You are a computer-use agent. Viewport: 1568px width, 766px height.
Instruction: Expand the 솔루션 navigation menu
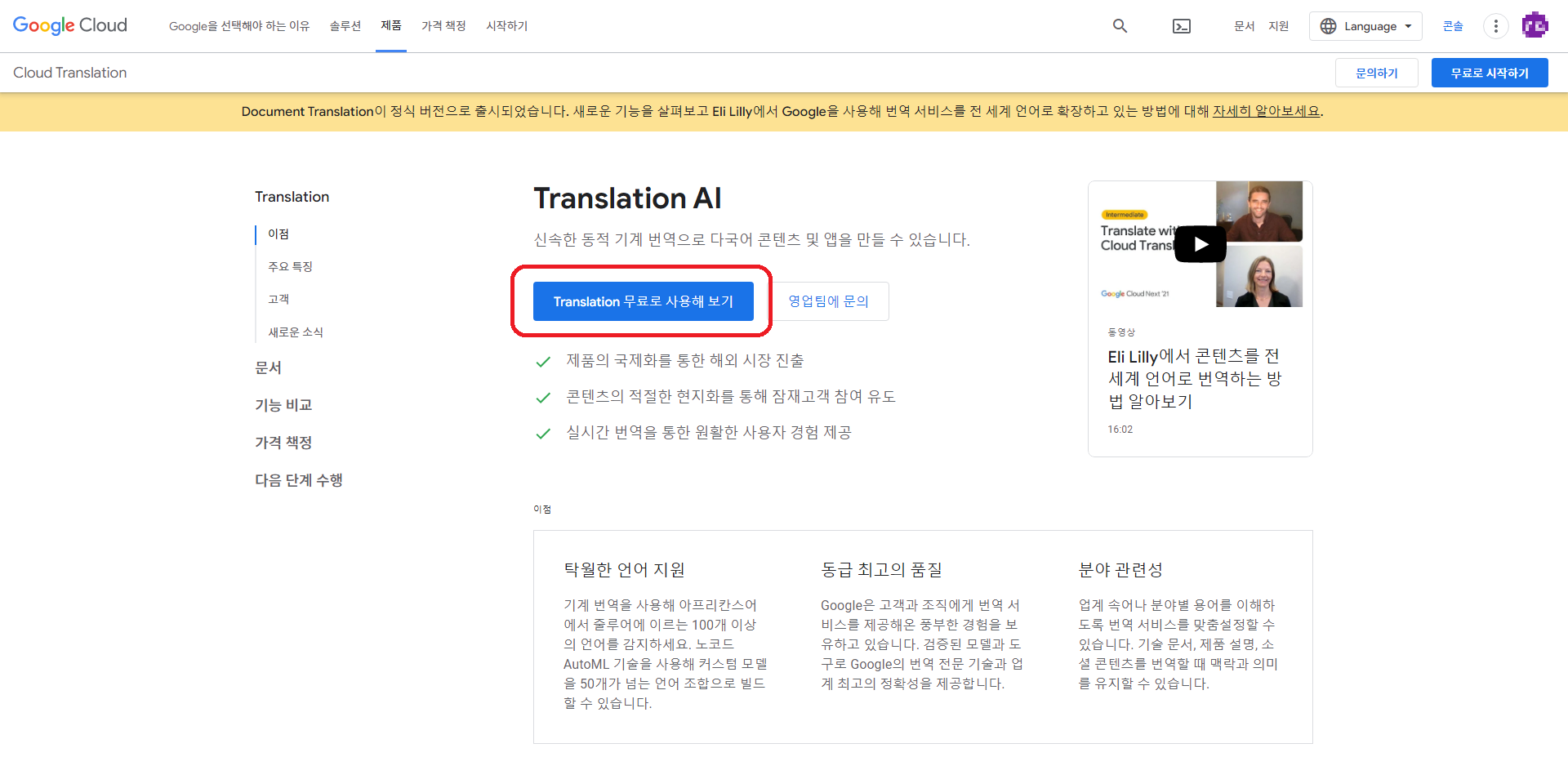345,25
